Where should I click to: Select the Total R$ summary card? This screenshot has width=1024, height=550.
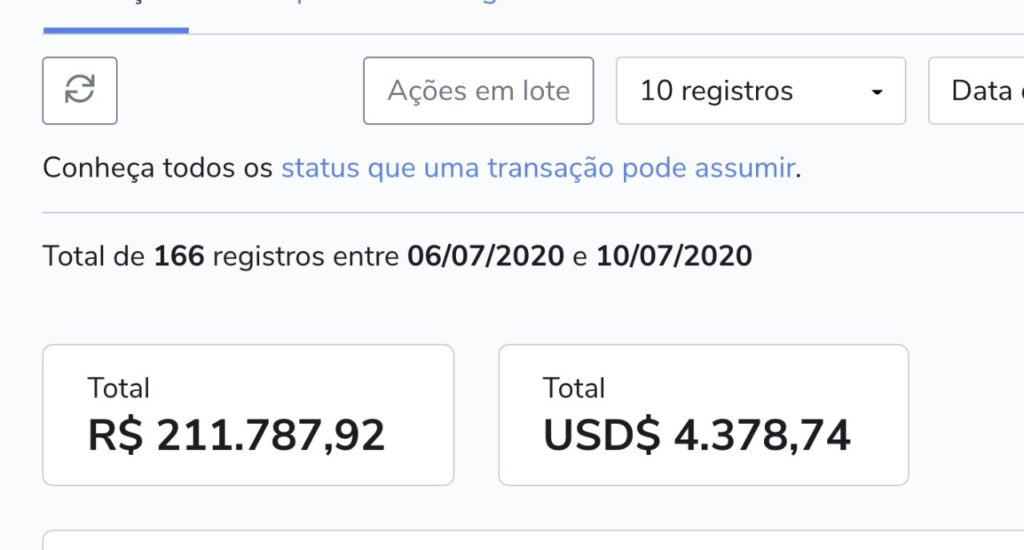pos(248,415)
